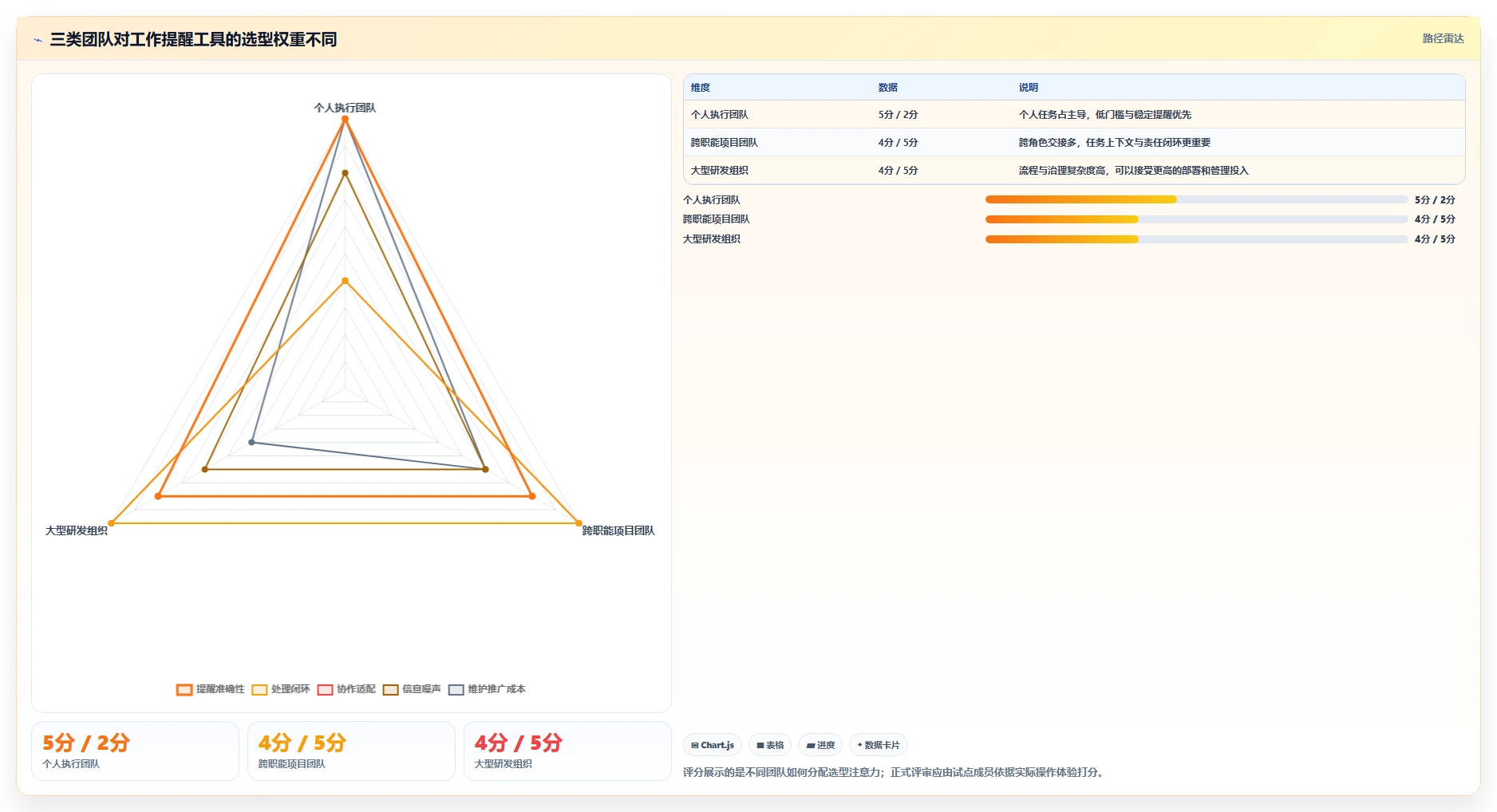Click the orange 提醒准确性 point on 跨职能项目团队 axis
This screenshot has width=1497, height=812.
532,496
